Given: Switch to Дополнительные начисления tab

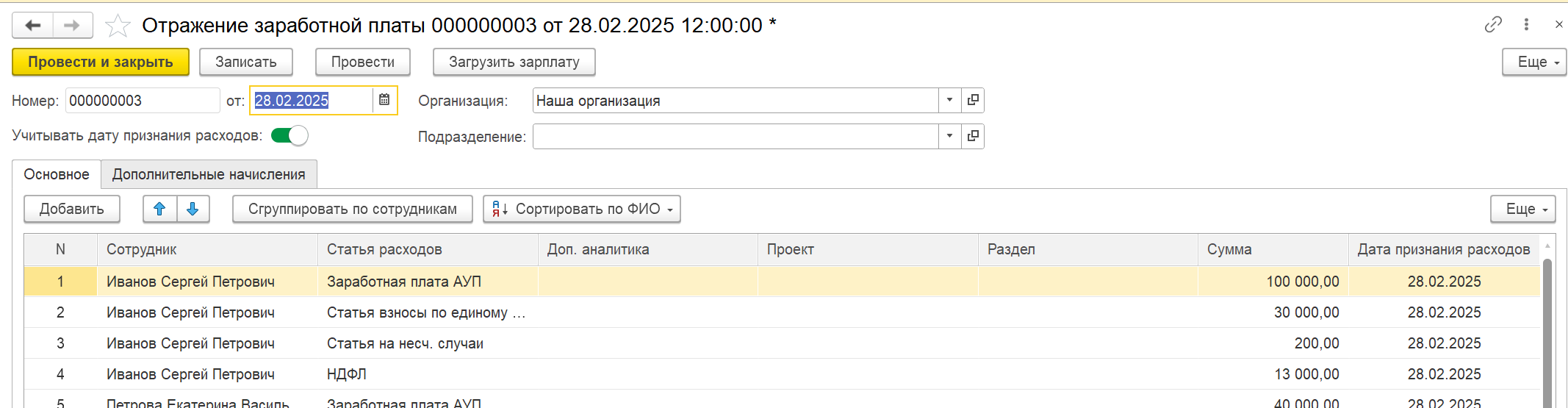Looking at the screenshot, I should [209, 174].
